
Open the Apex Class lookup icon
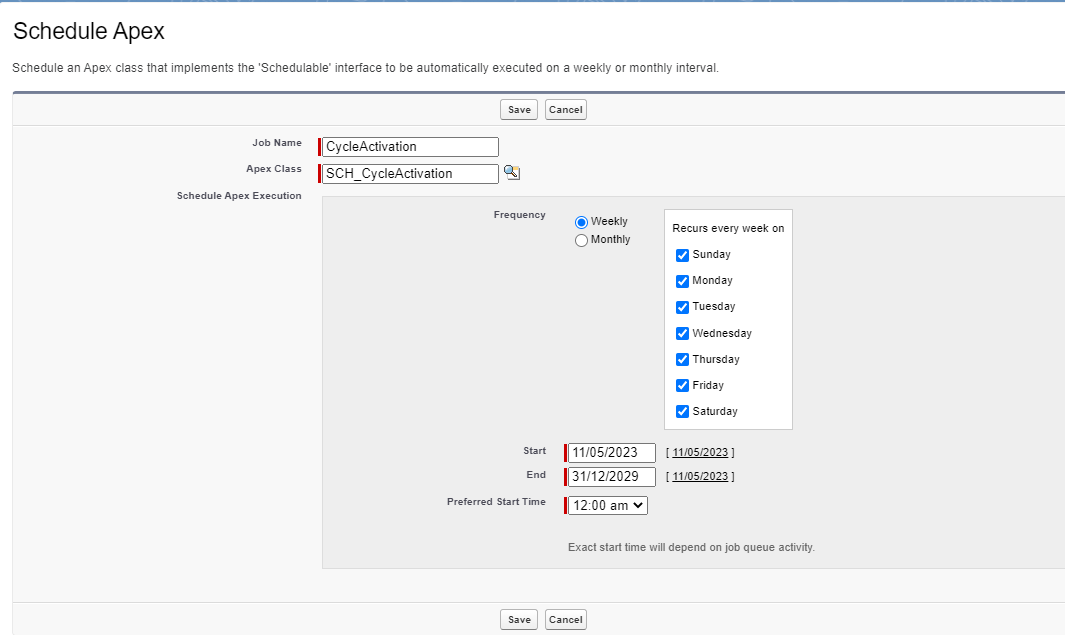point(511,172)
